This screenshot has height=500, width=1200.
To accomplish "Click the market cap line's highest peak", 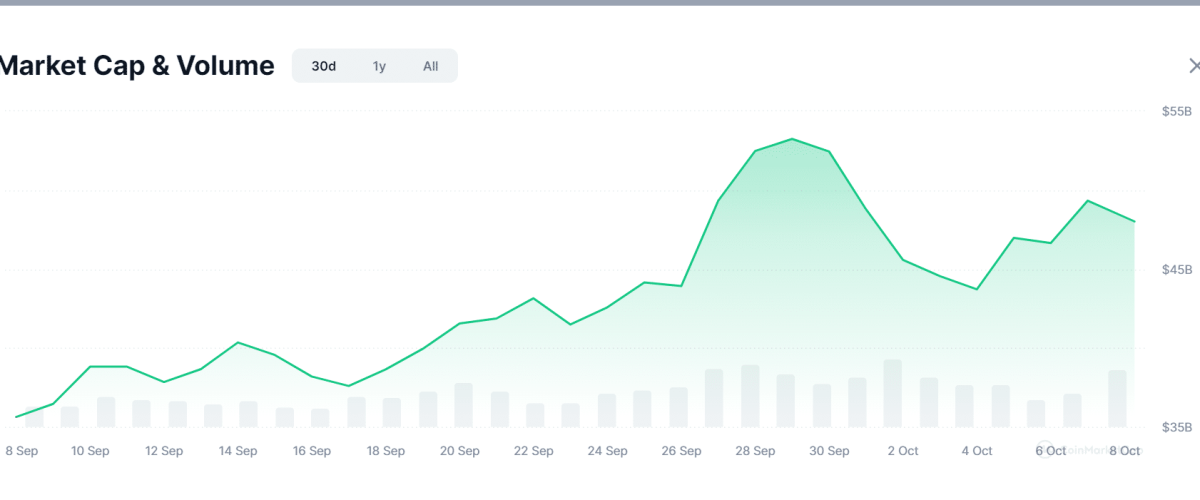I will pyautogui.click(x=792, y=139).
